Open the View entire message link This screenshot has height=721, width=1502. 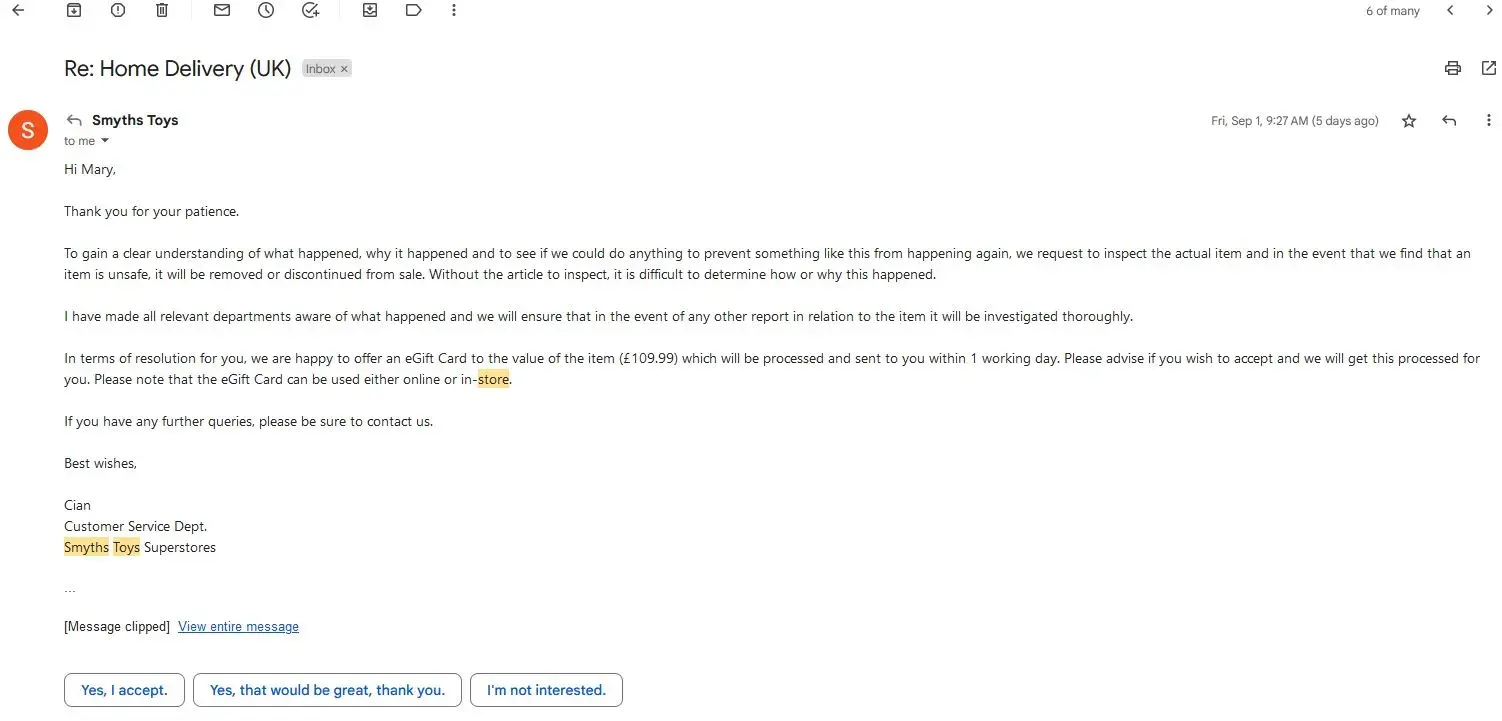pos(238,627)
